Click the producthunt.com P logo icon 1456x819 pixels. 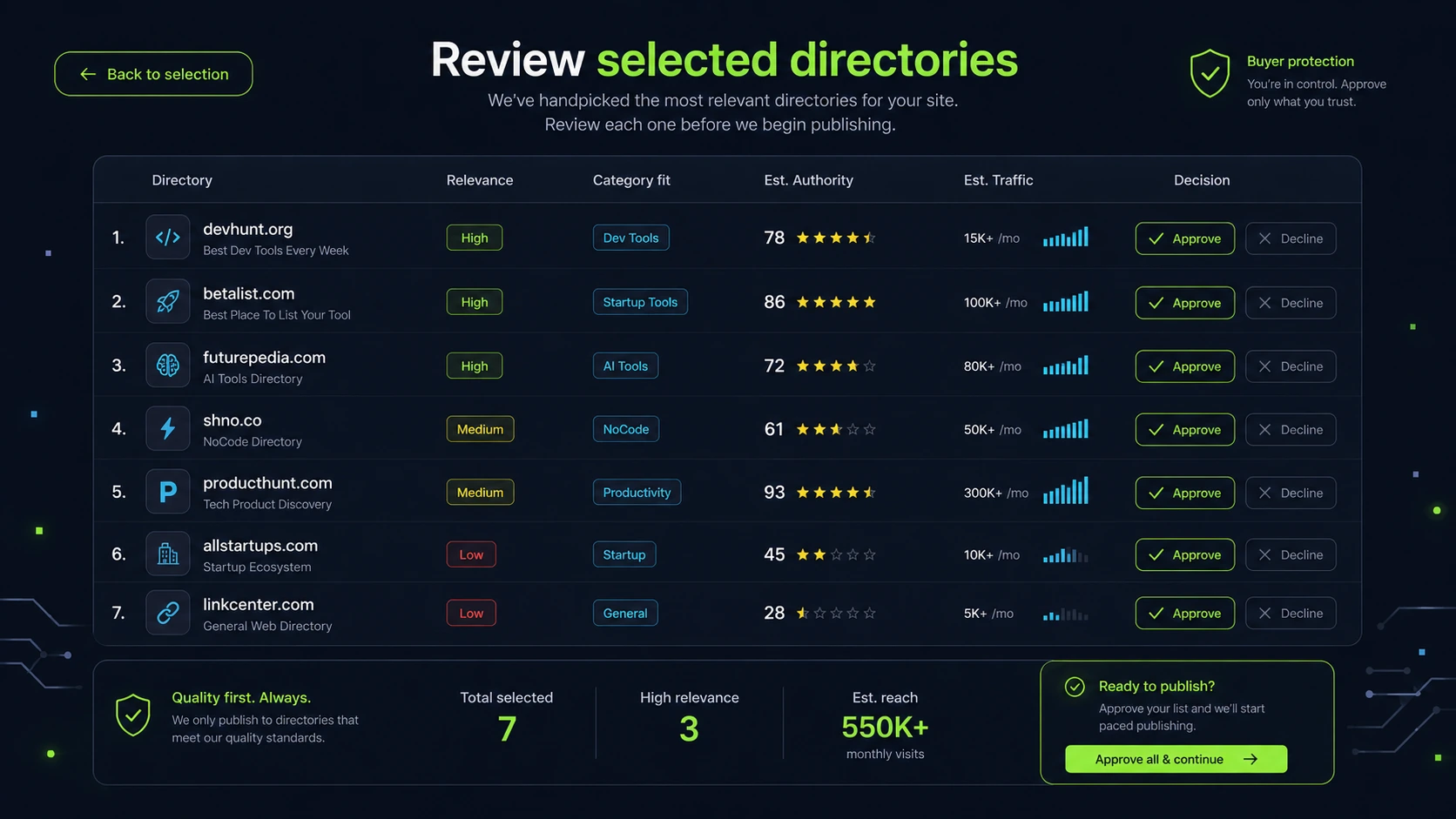coord(168,493)
